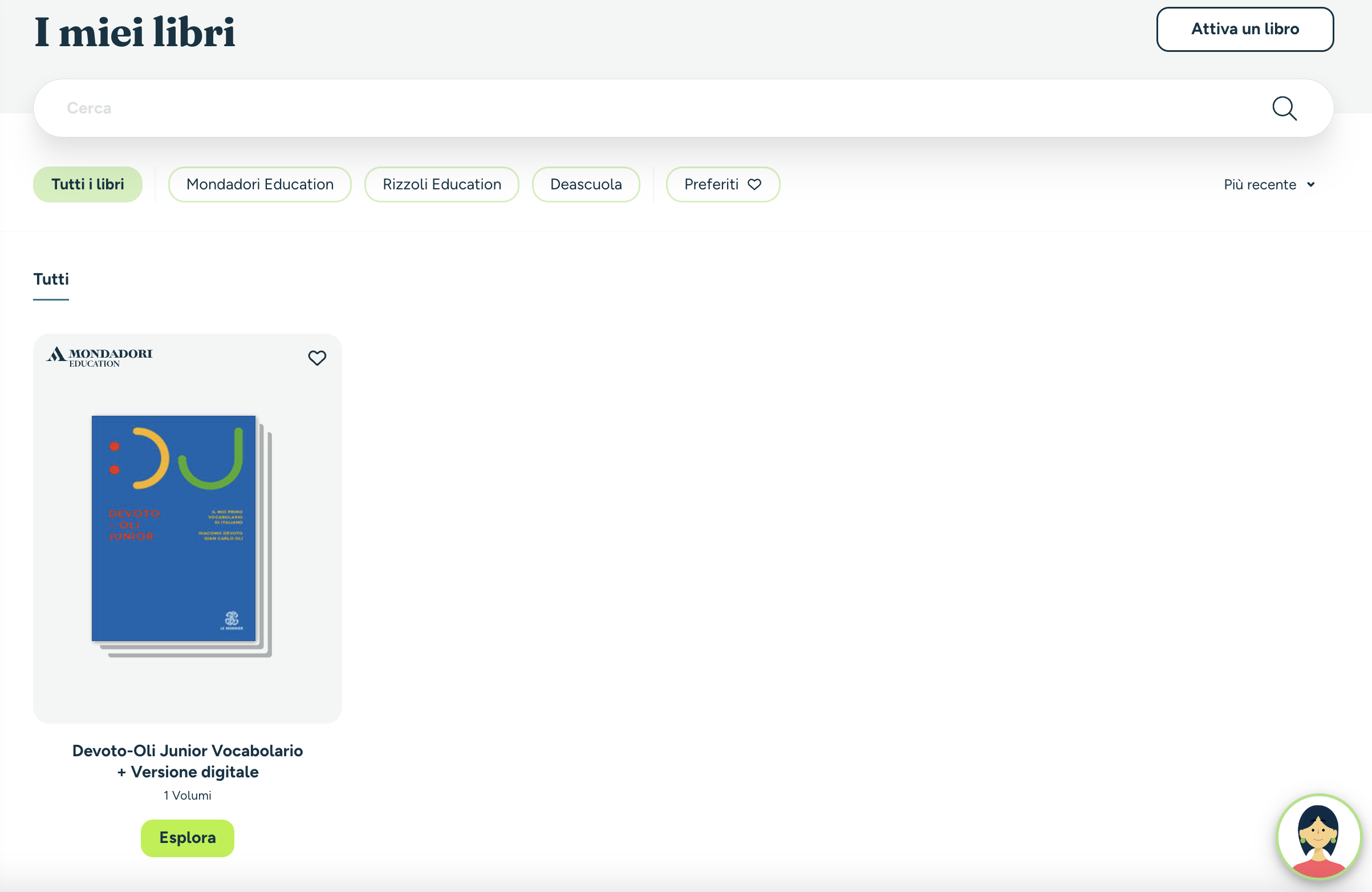
Task: Click the I miei libri heading
Action: click(x=135, y=33)
